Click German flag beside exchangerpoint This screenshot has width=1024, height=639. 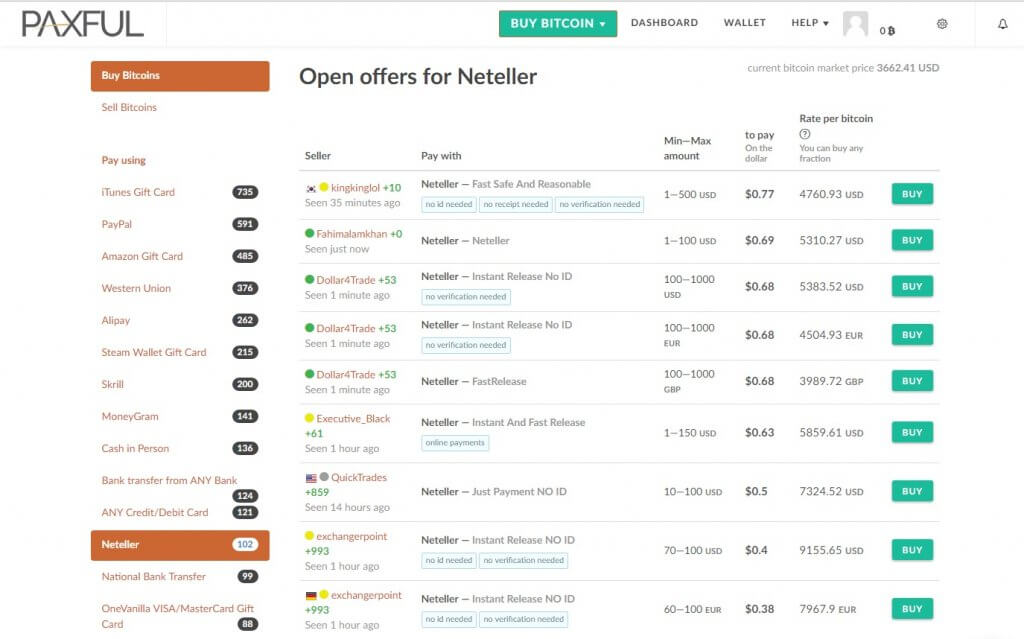311,596
